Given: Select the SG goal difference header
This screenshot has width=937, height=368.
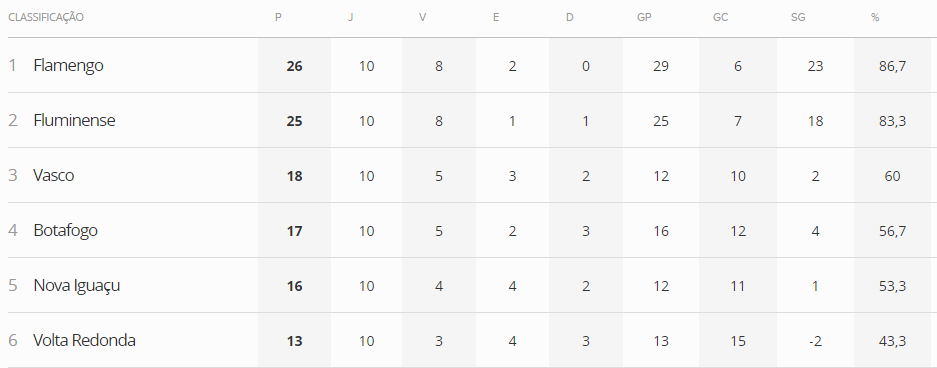Looking at the screenshot, I should tap(798, 17).
